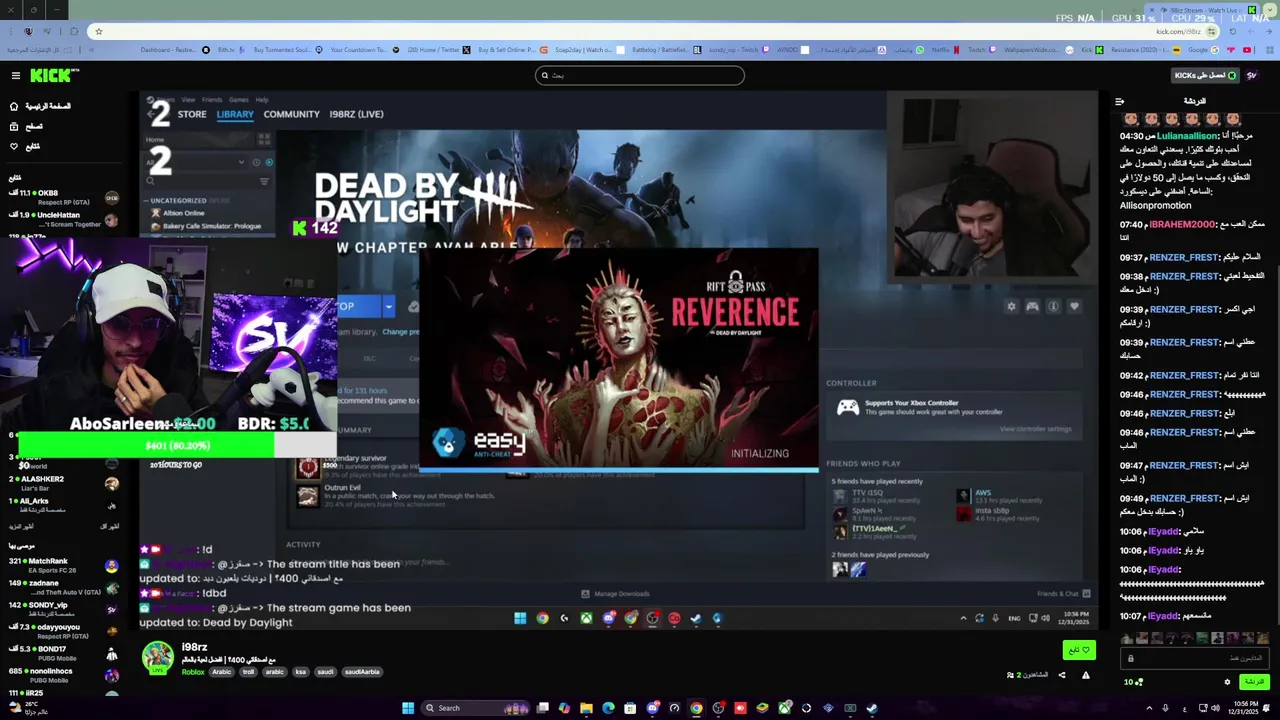Click OBS icon in streamed taskbar
Viewport: 1280px width, 720px height.
(652, 618)
